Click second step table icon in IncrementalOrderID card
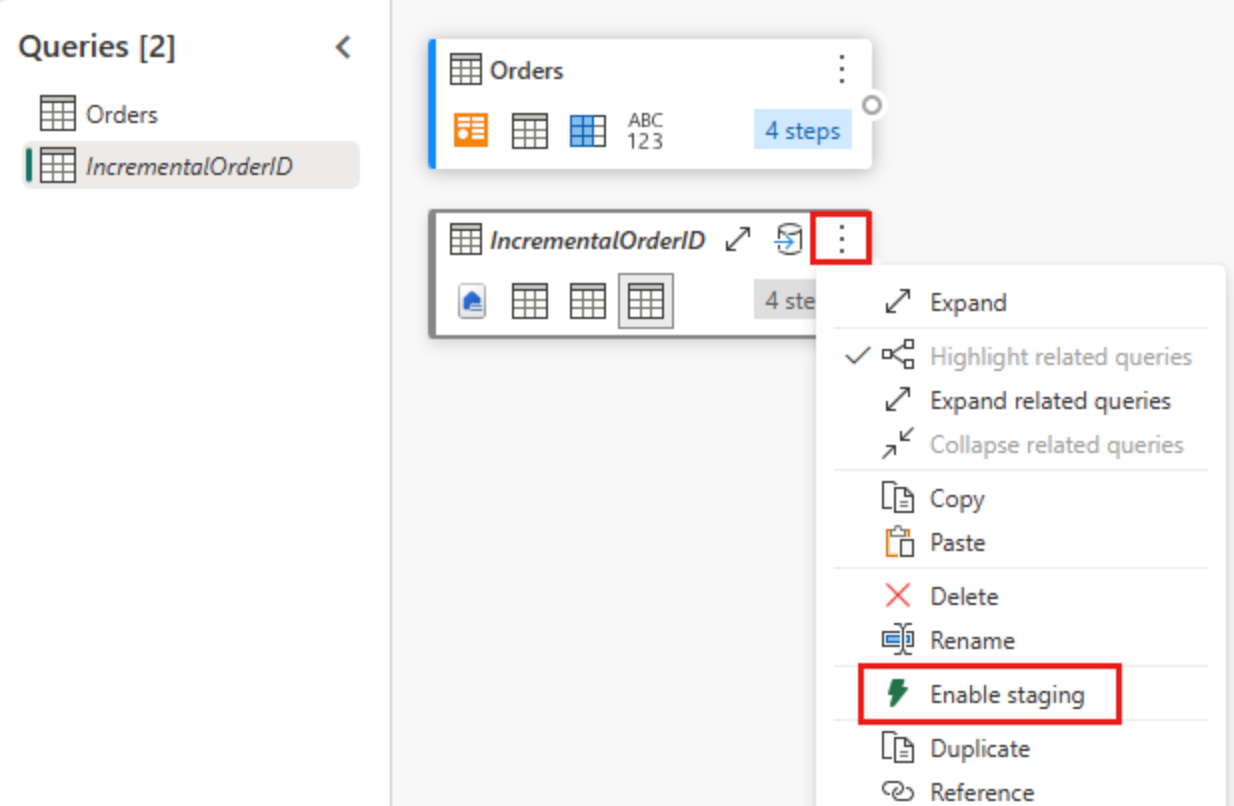The width and height of the screenshot is (1234, 806). coord(529,301)
